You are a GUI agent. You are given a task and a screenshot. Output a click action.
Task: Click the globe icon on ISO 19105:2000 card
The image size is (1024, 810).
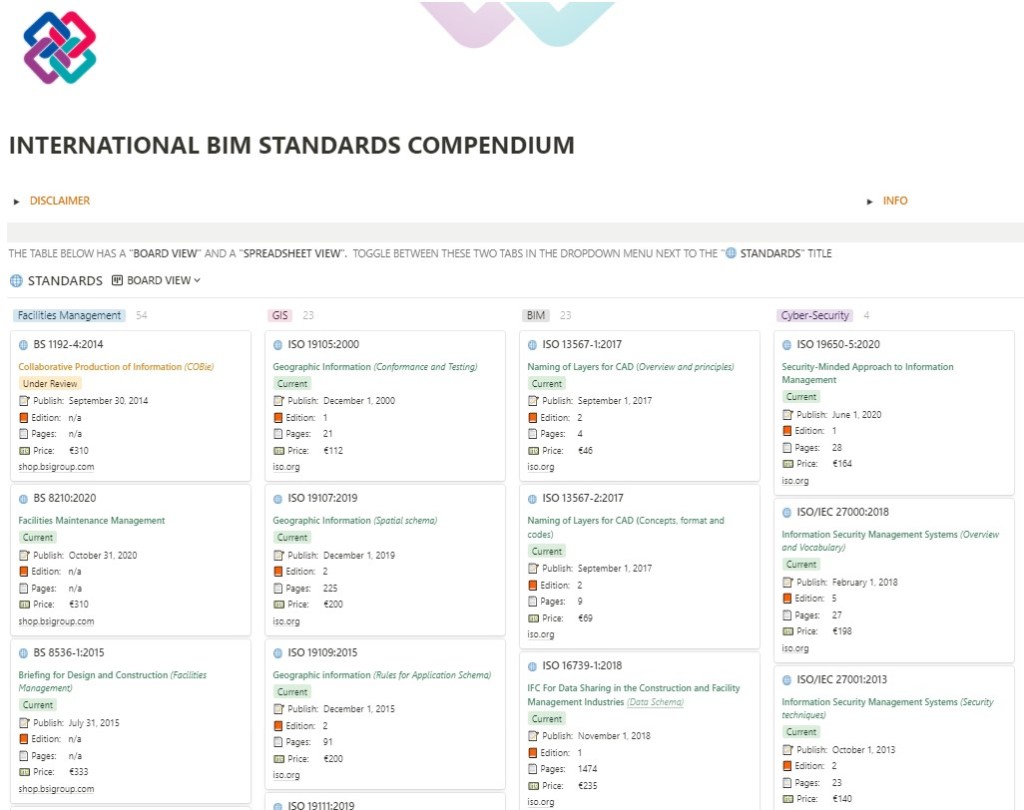tap(279, 345)
